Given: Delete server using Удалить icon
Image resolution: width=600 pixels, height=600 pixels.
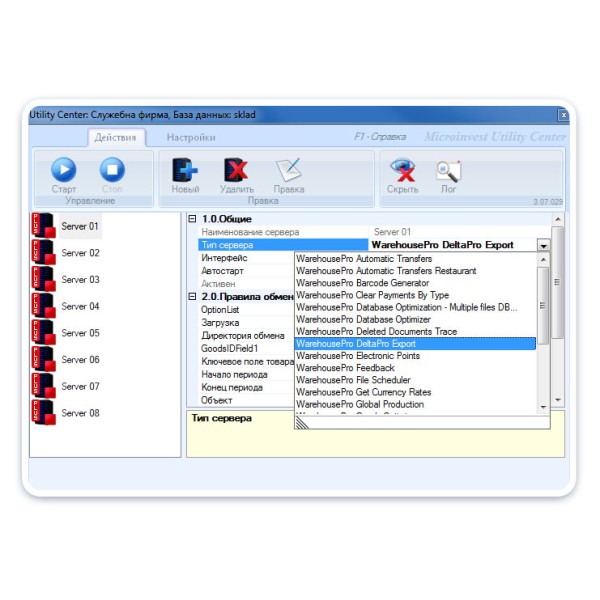Looking at the screenshot, I should pos(236,170).
